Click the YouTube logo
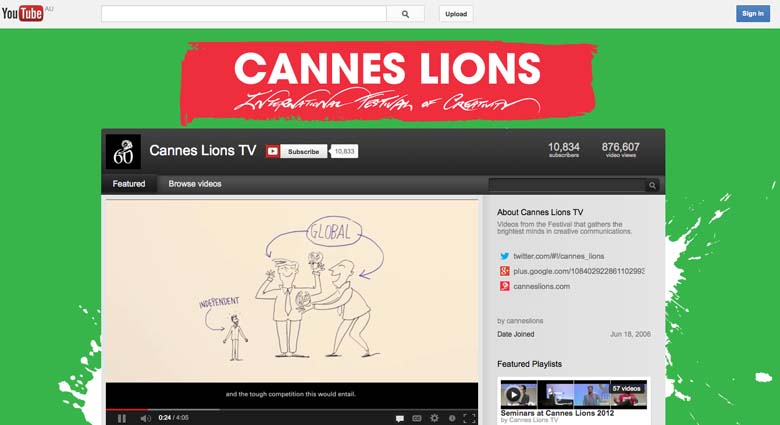This screenshot has height=425, width=780. (22, 13)
